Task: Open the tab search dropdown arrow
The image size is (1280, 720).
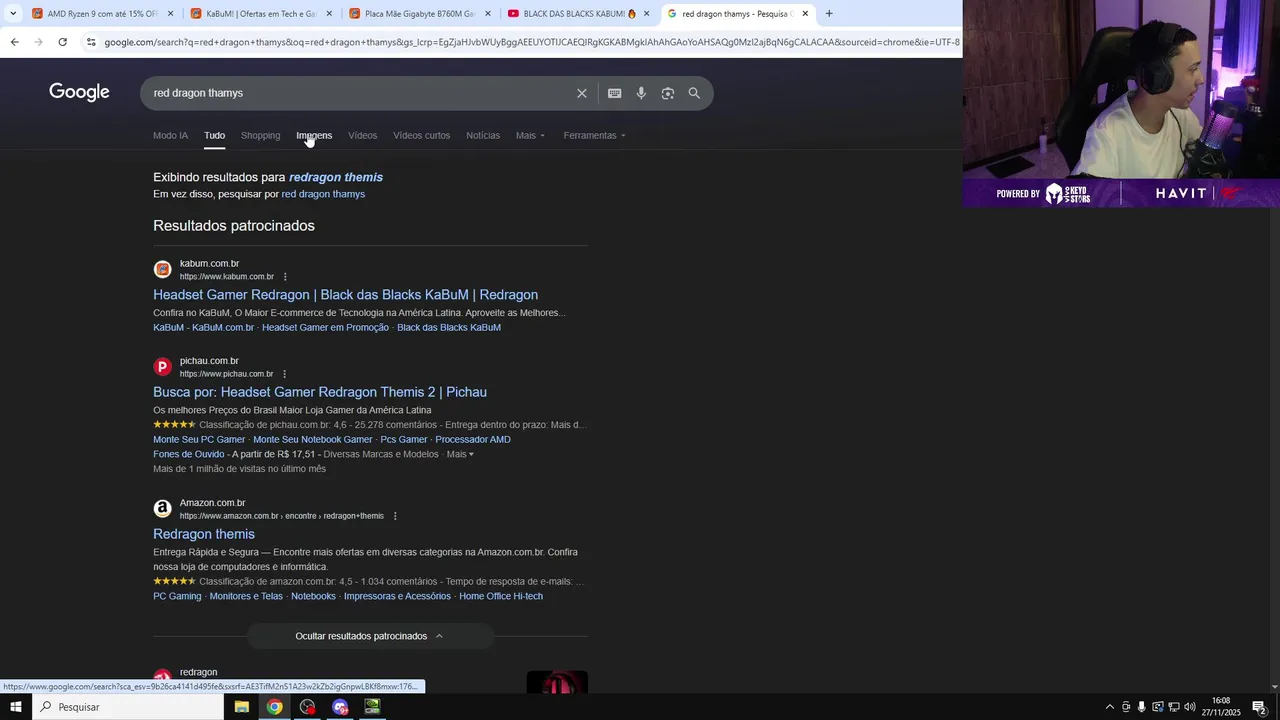Action: [13, 14]
